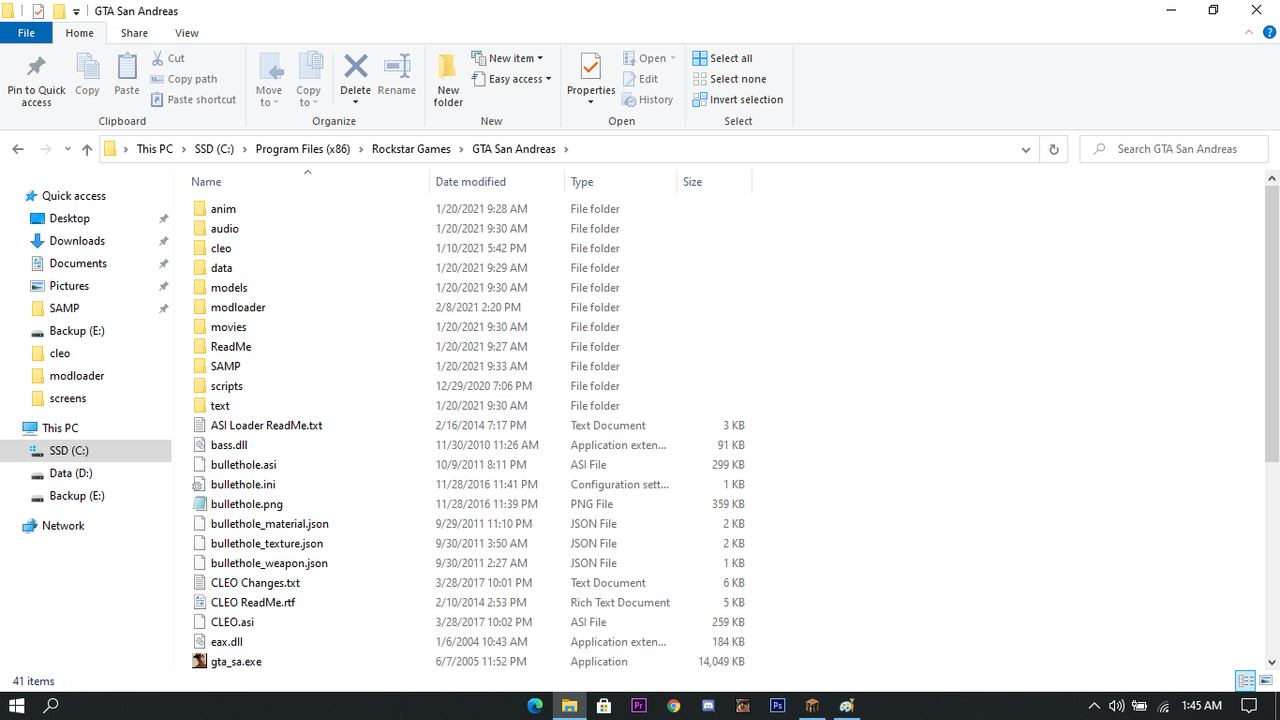This screenshot has width=1280, height=720.
Task: Open the File tab
Action: [x=26, y=33]
